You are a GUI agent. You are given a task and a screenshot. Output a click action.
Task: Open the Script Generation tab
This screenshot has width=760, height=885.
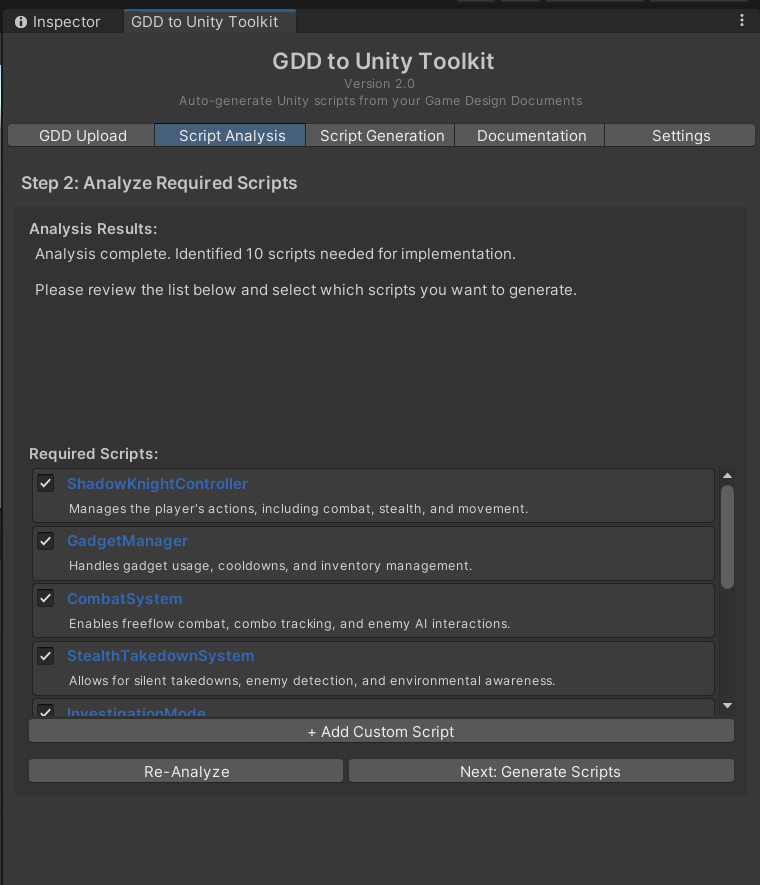382,136
